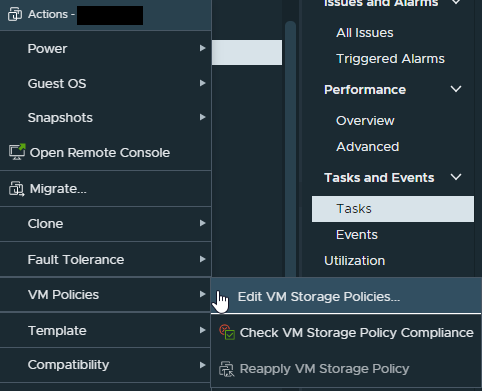Viewport: 482px width, 391px height.
Task: Open the Power submenu
Action: [x=105, y=49]
